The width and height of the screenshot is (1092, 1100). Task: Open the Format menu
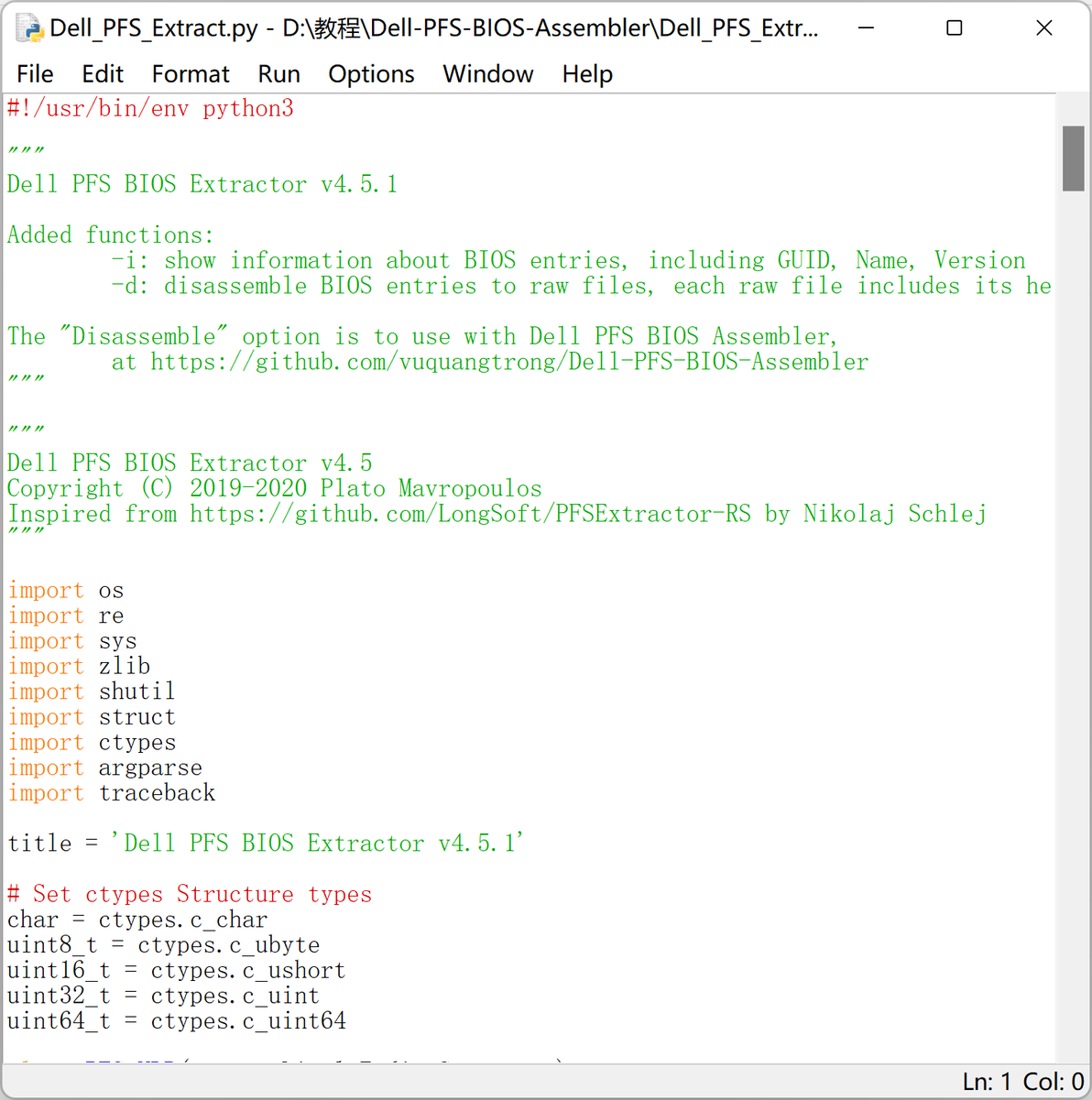coord(191,73)
